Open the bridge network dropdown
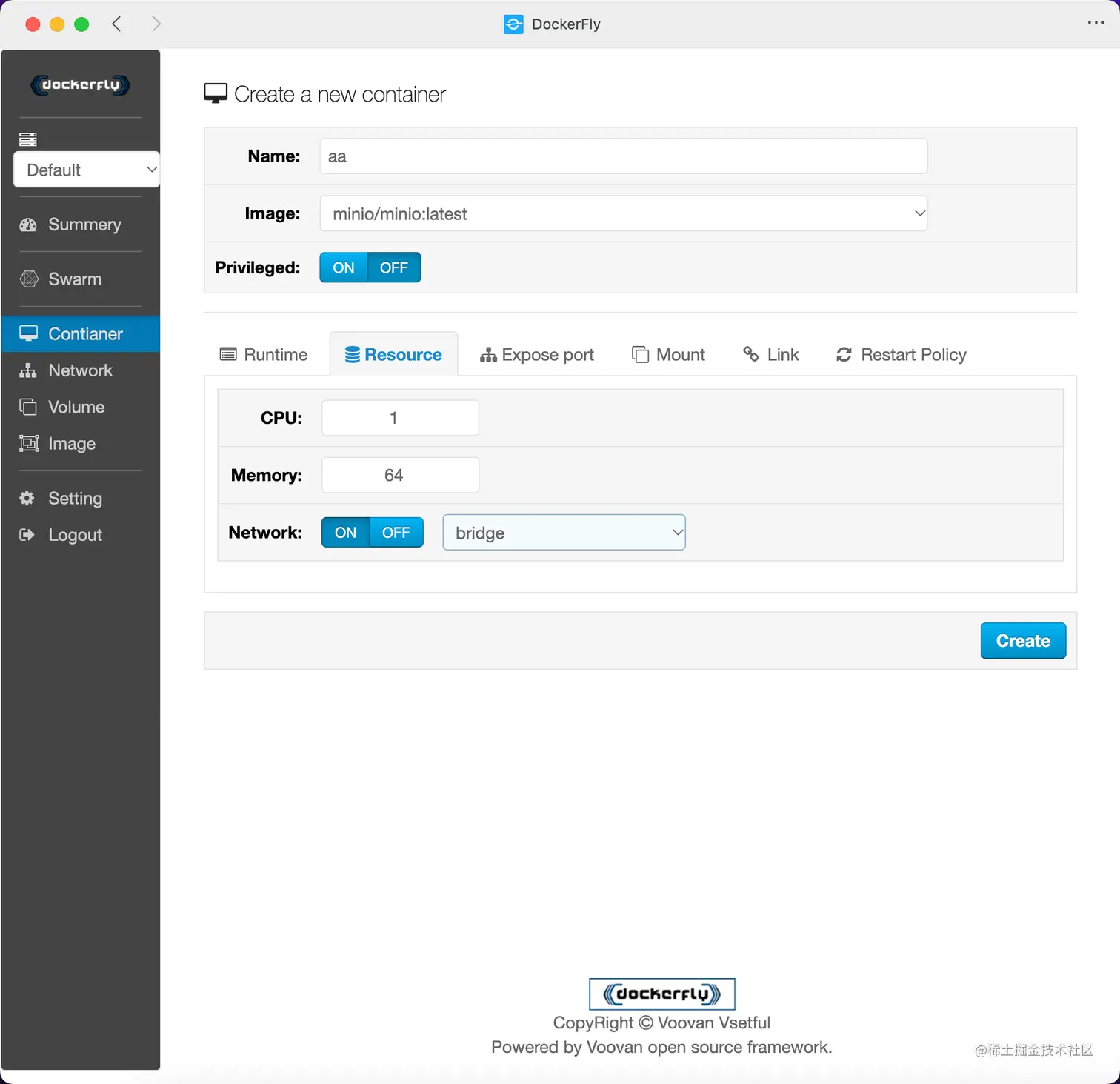Screen dimensions: 1120x1084 [564, 533]
